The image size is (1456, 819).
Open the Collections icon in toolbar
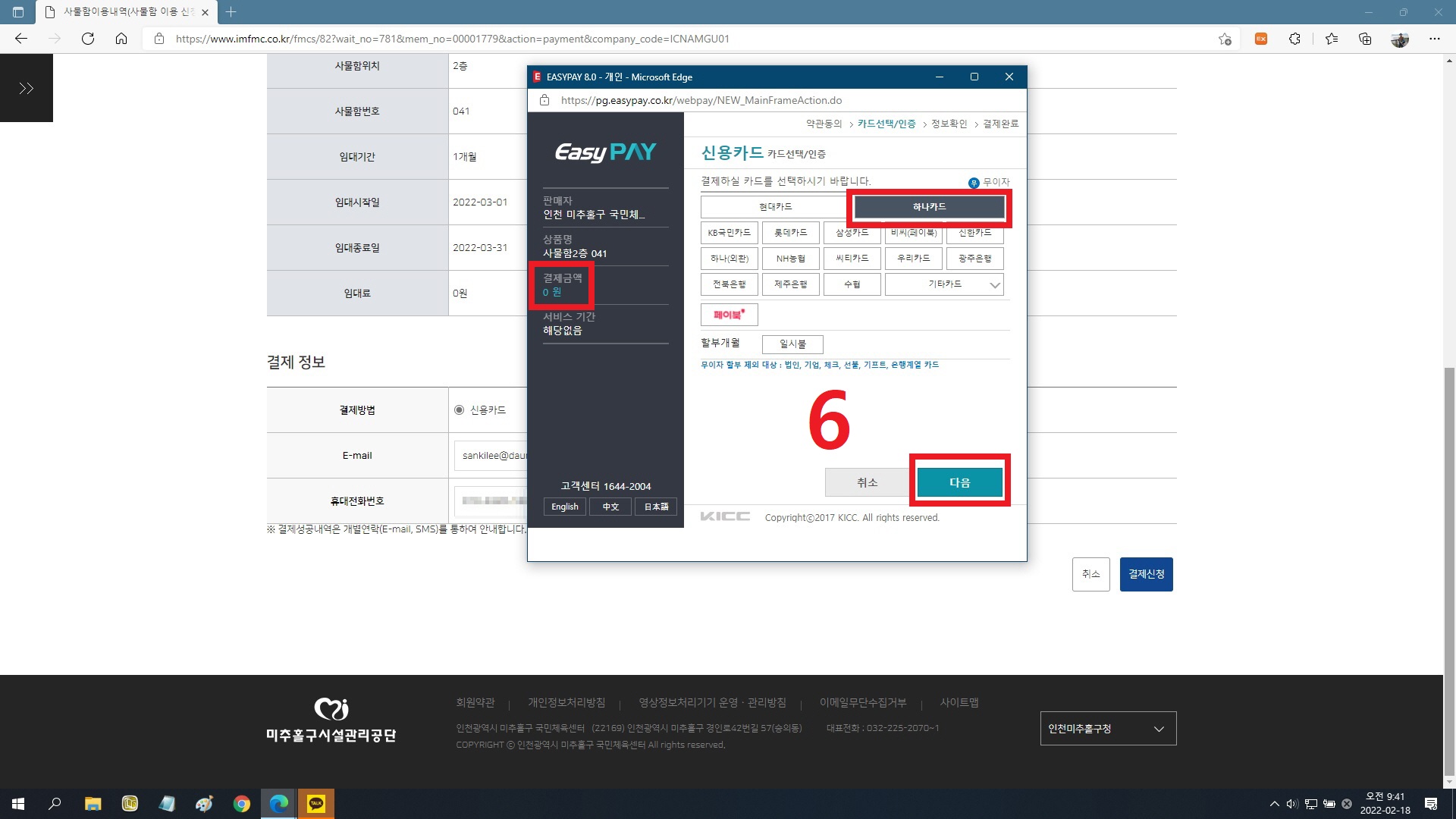point(1365,39)
